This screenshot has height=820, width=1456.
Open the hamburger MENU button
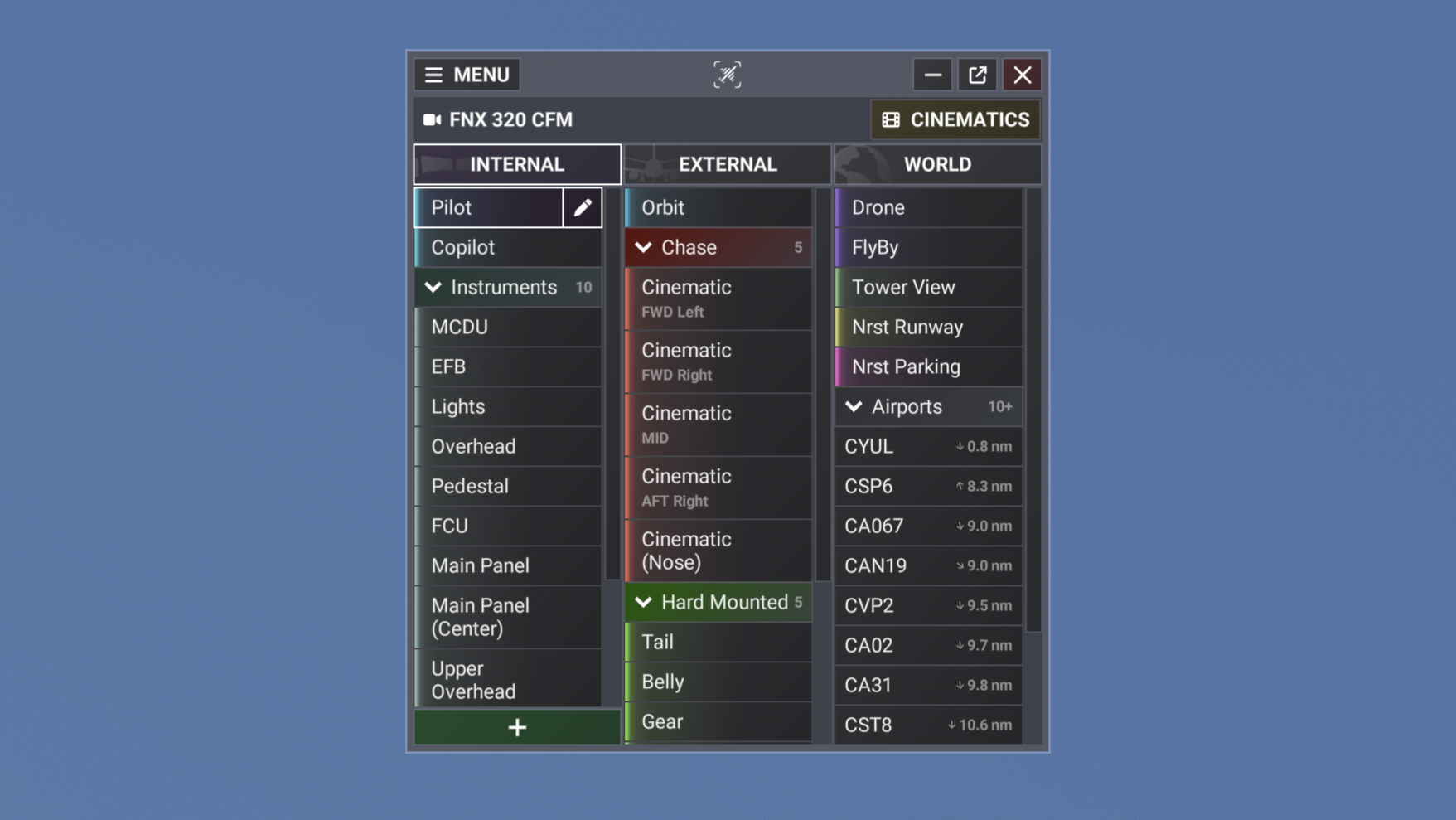click(467, 75)
